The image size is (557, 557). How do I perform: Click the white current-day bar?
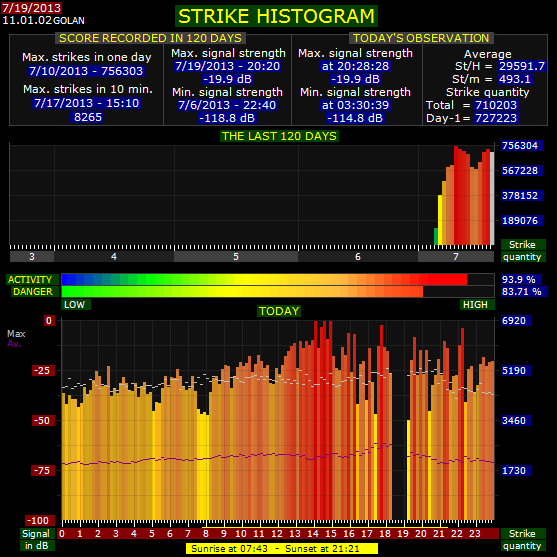492,198
